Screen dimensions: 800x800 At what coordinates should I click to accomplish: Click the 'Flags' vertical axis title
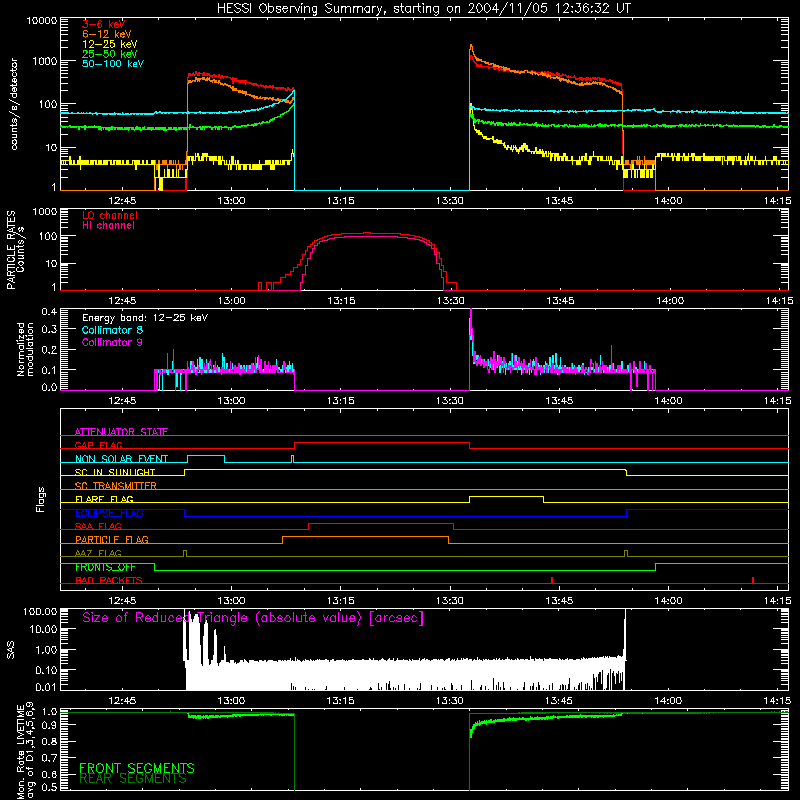point(40,499)
